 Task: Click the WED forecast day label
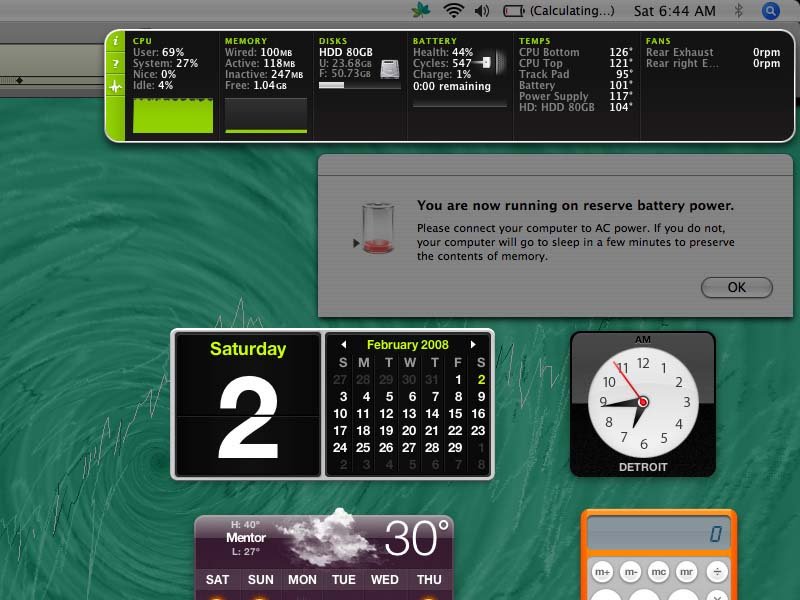385,580
